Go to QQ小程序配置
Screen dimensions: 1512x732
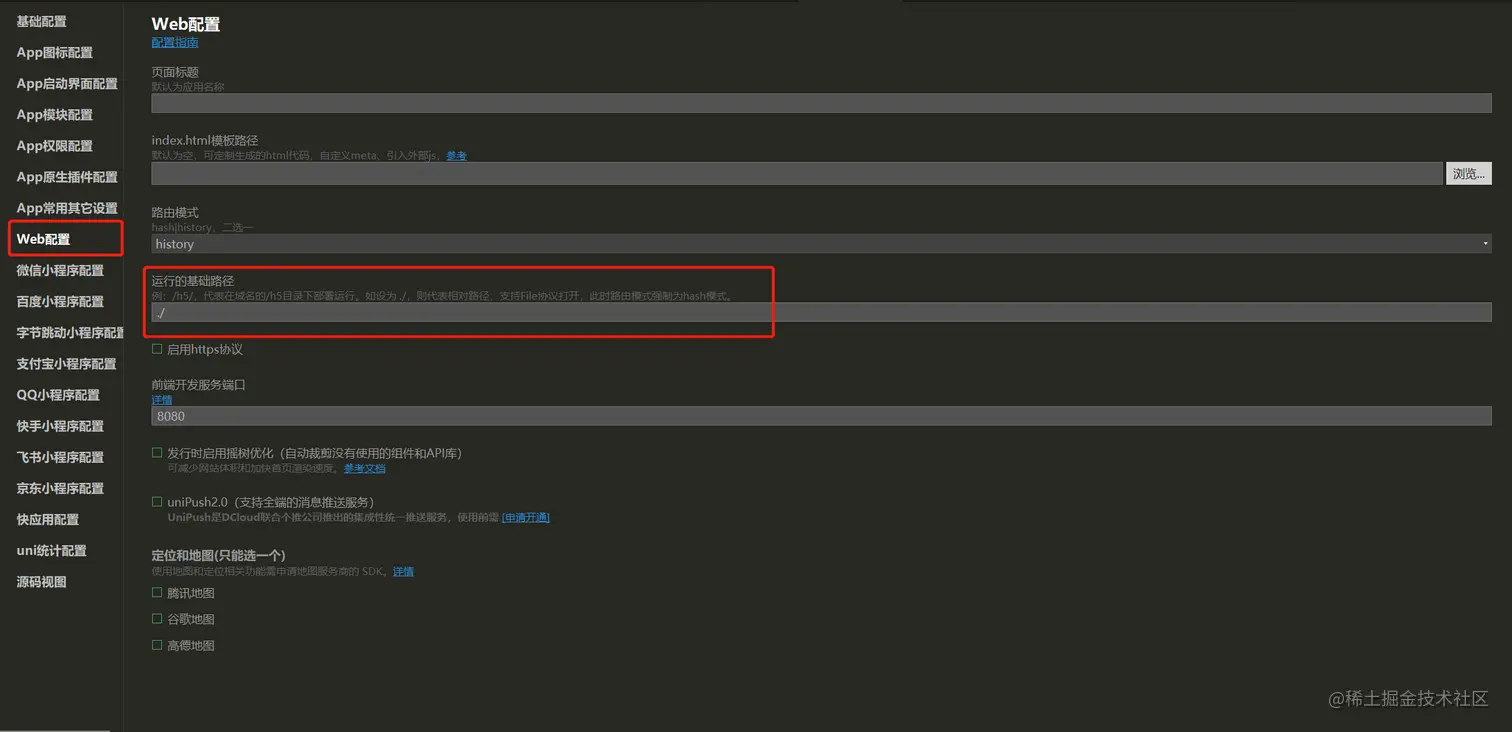[58, 394]
